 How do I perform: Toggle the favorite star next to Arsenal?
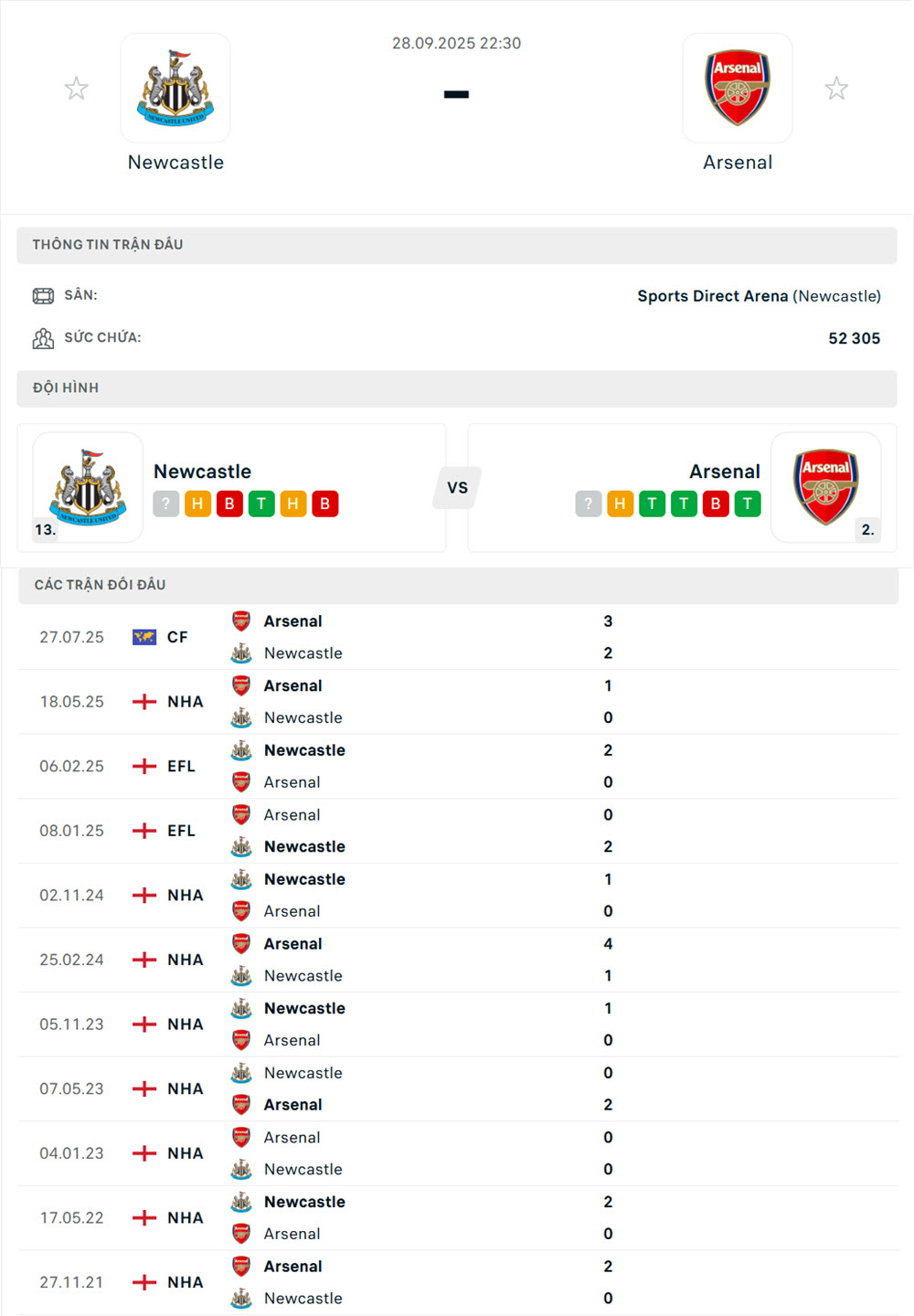[837, 88]
